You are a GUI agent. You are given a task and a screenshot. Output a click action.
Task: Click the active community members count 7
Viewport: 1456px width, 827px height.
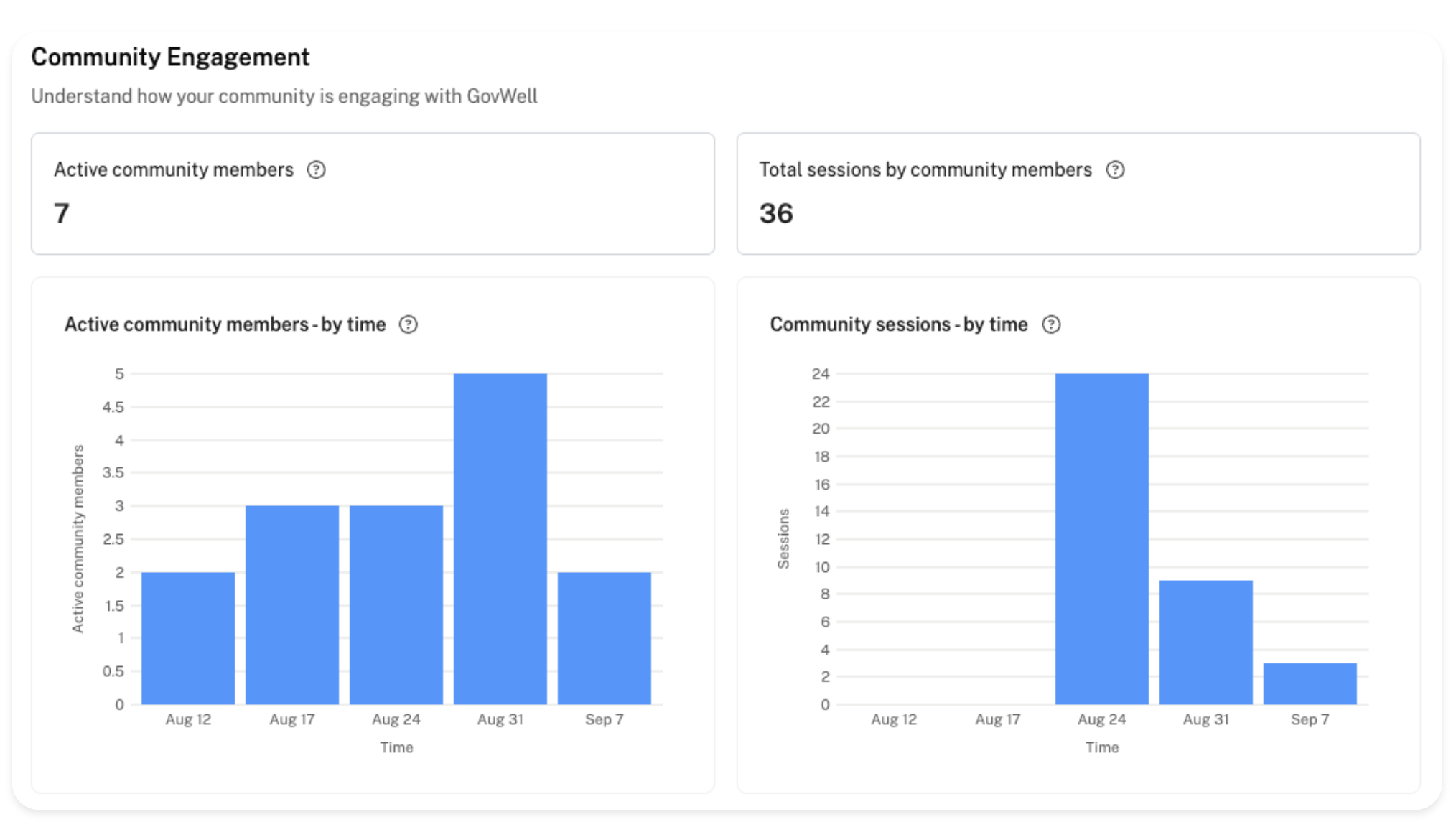coord(62,213)
